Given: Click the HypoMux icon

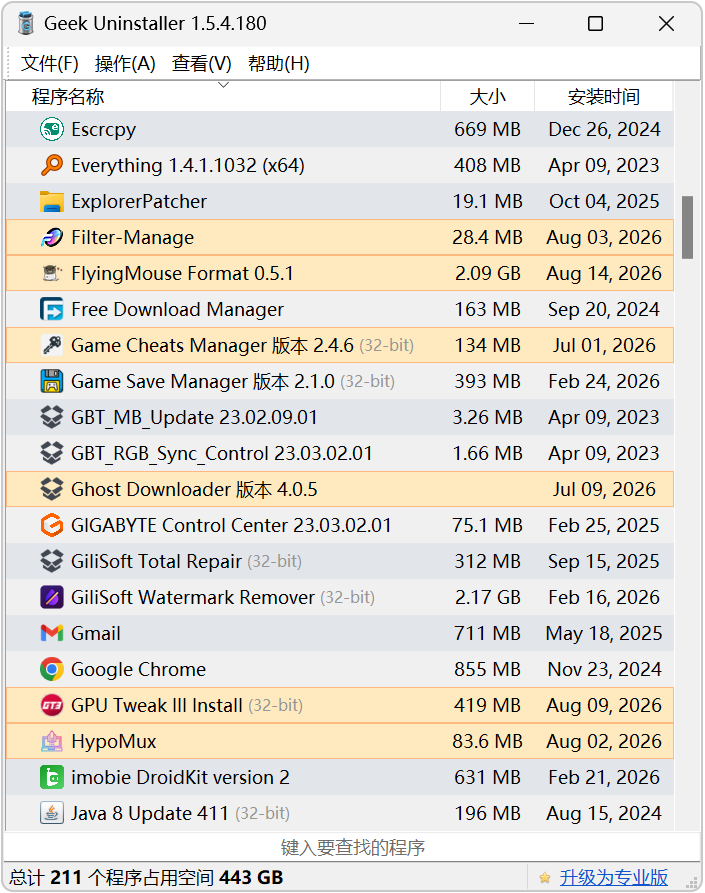Looking at the screenshot, I should 52,741.
